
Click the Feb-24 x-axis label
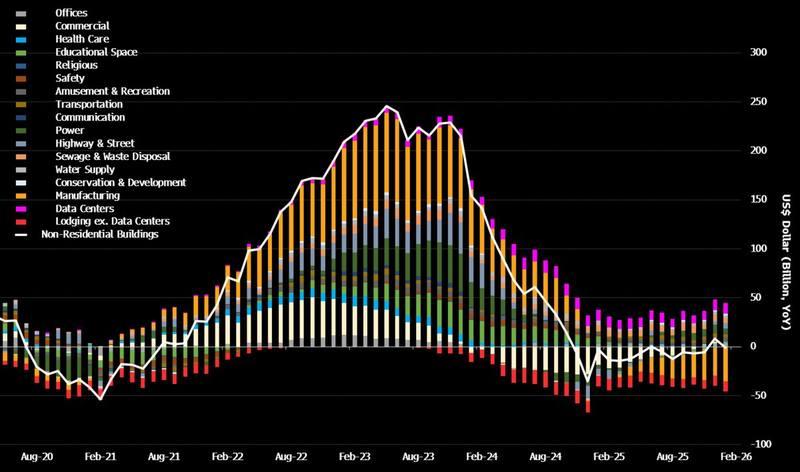(482, 457)
